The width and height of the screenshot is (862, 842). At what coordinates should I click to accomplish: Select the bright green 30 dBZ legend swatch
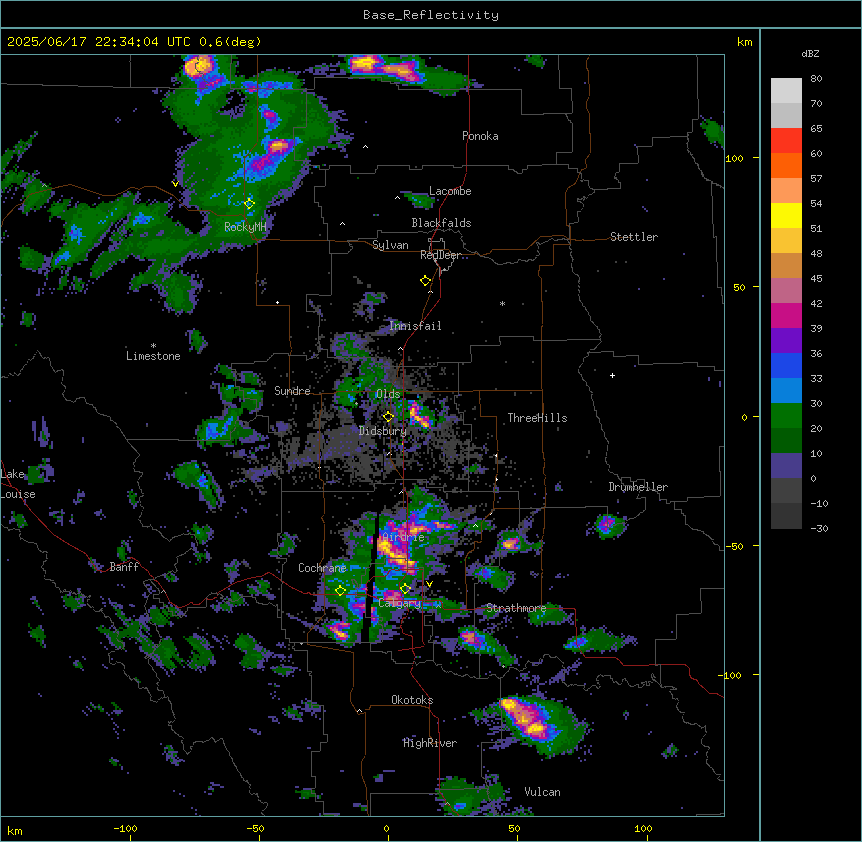tap(786, 416)
